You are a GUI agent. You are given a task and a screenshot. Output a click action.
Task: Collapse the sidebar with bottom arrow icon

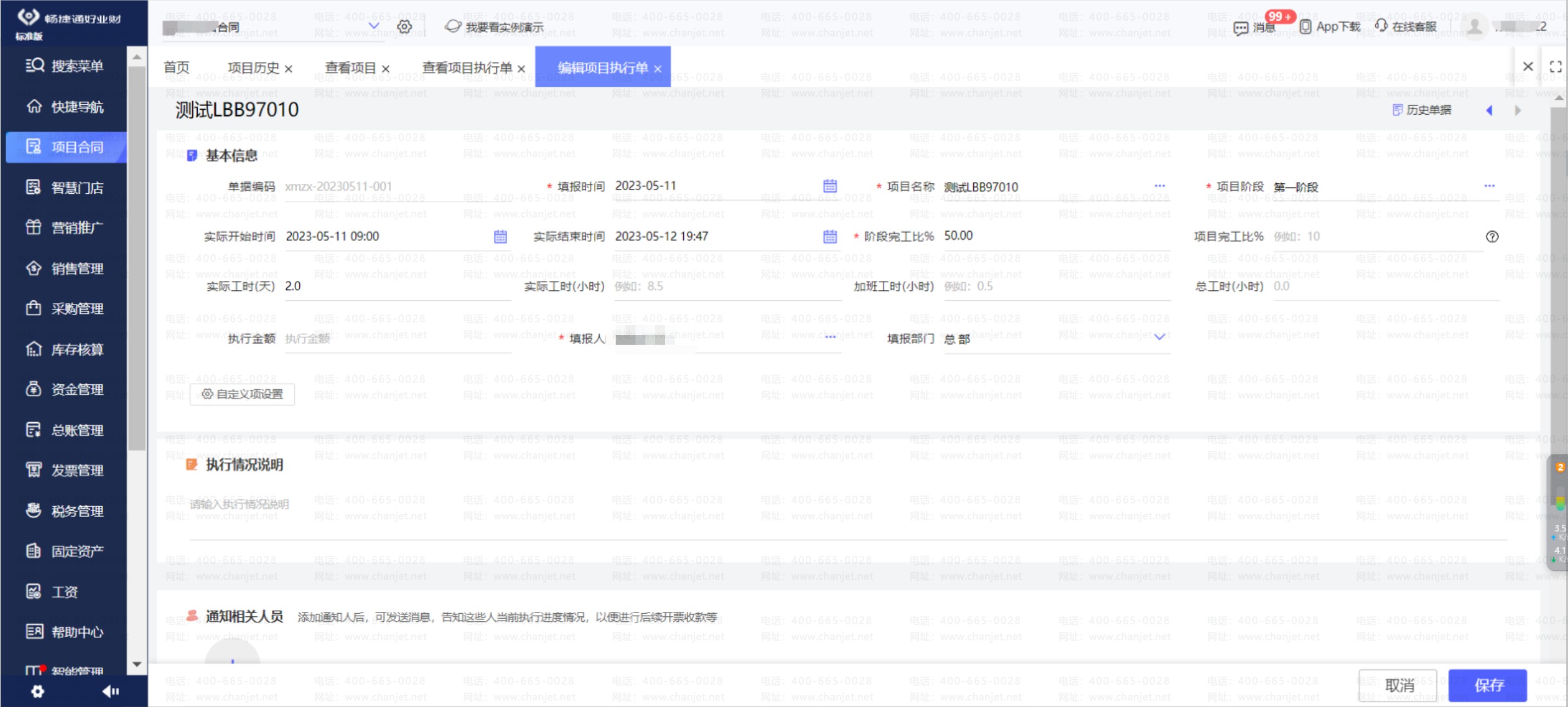click(110, 691)
